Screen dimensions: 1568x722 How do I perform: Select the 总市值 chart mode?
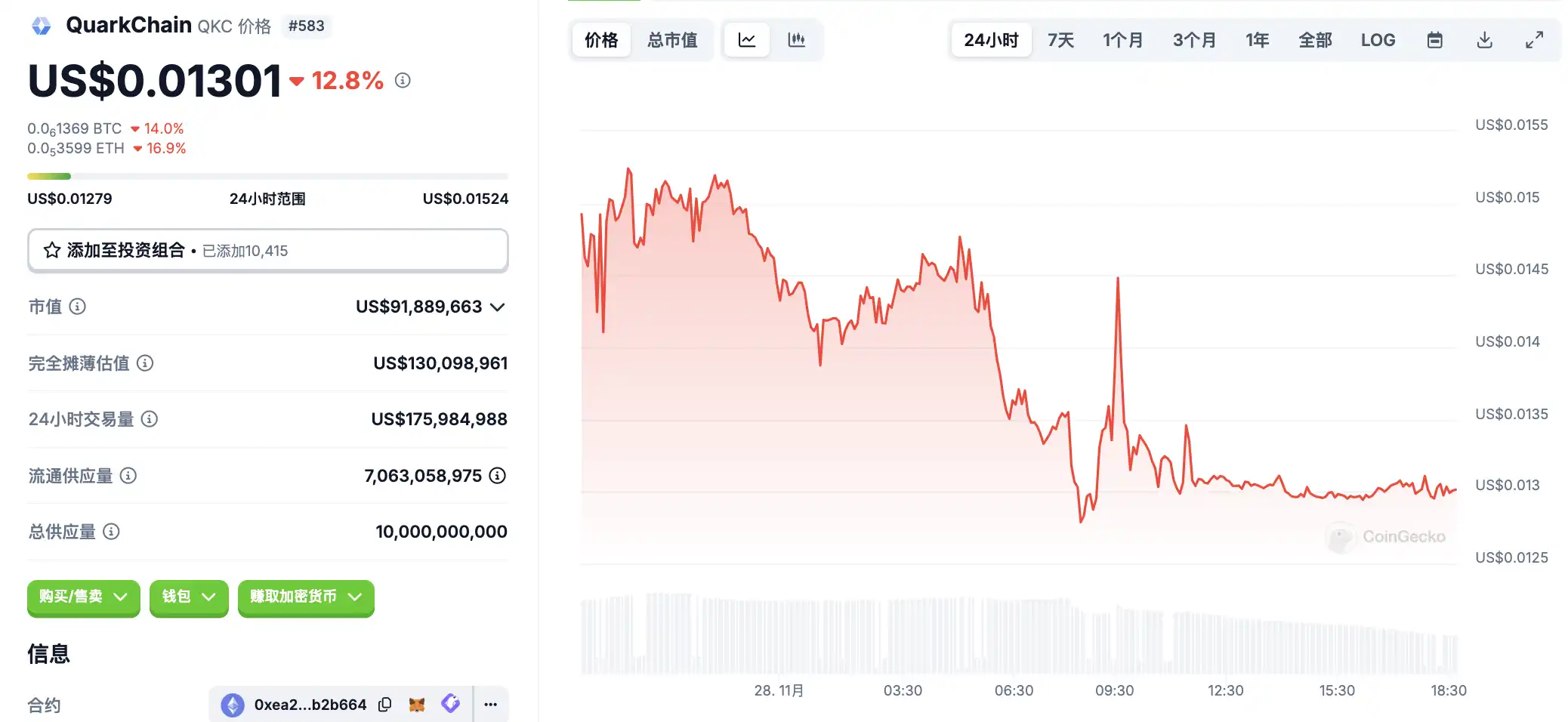tap(672, 40)
